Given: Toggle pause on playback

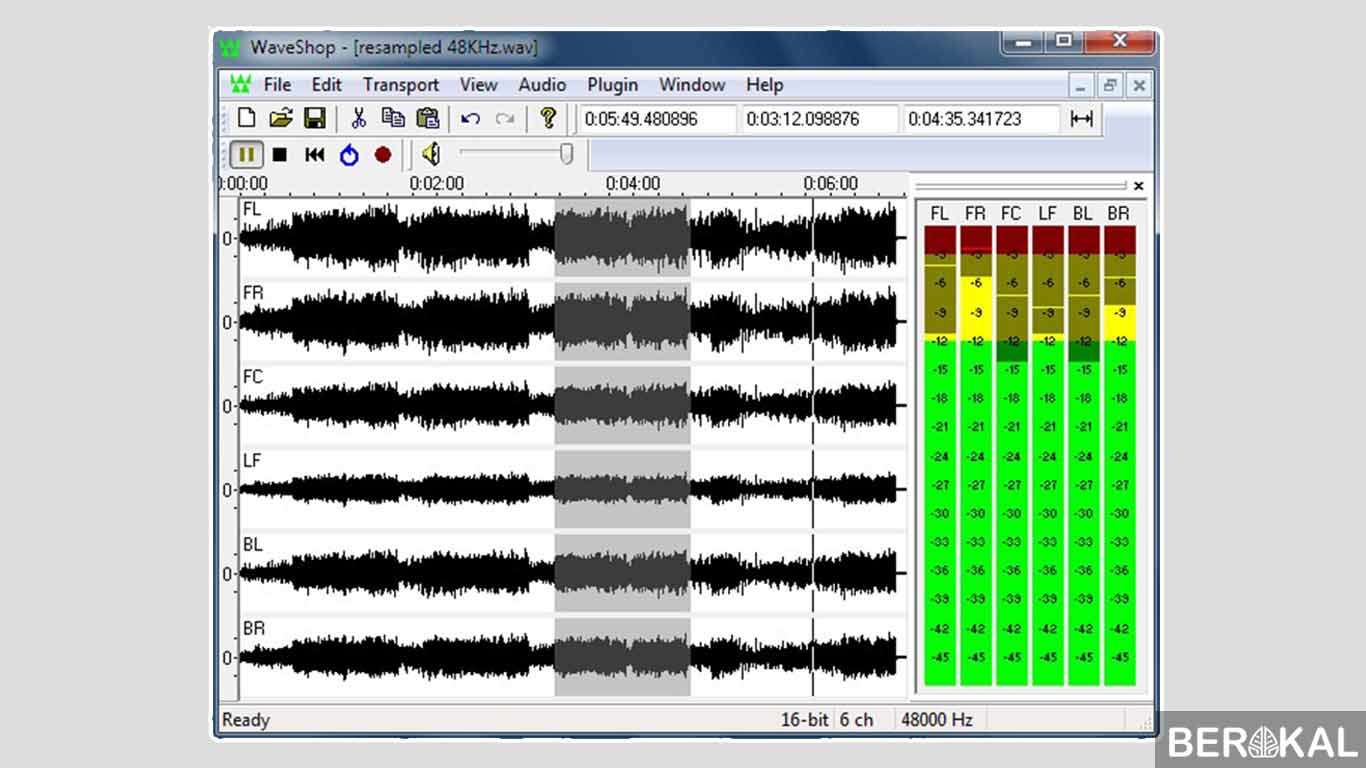Looking at the screenshot, I should pos(246,154).
